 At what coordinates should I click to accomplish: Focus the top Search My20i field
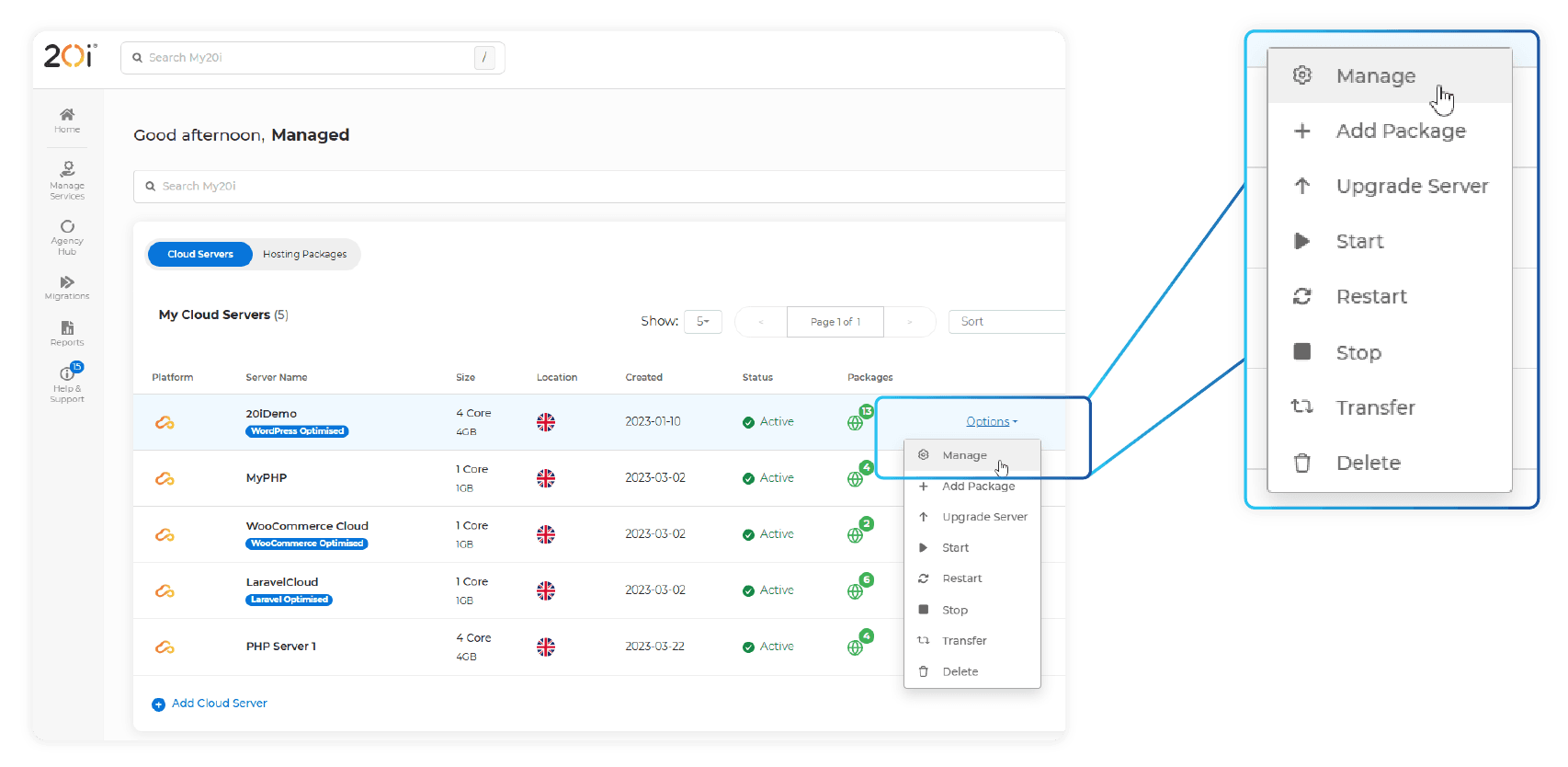coord(312,57)
